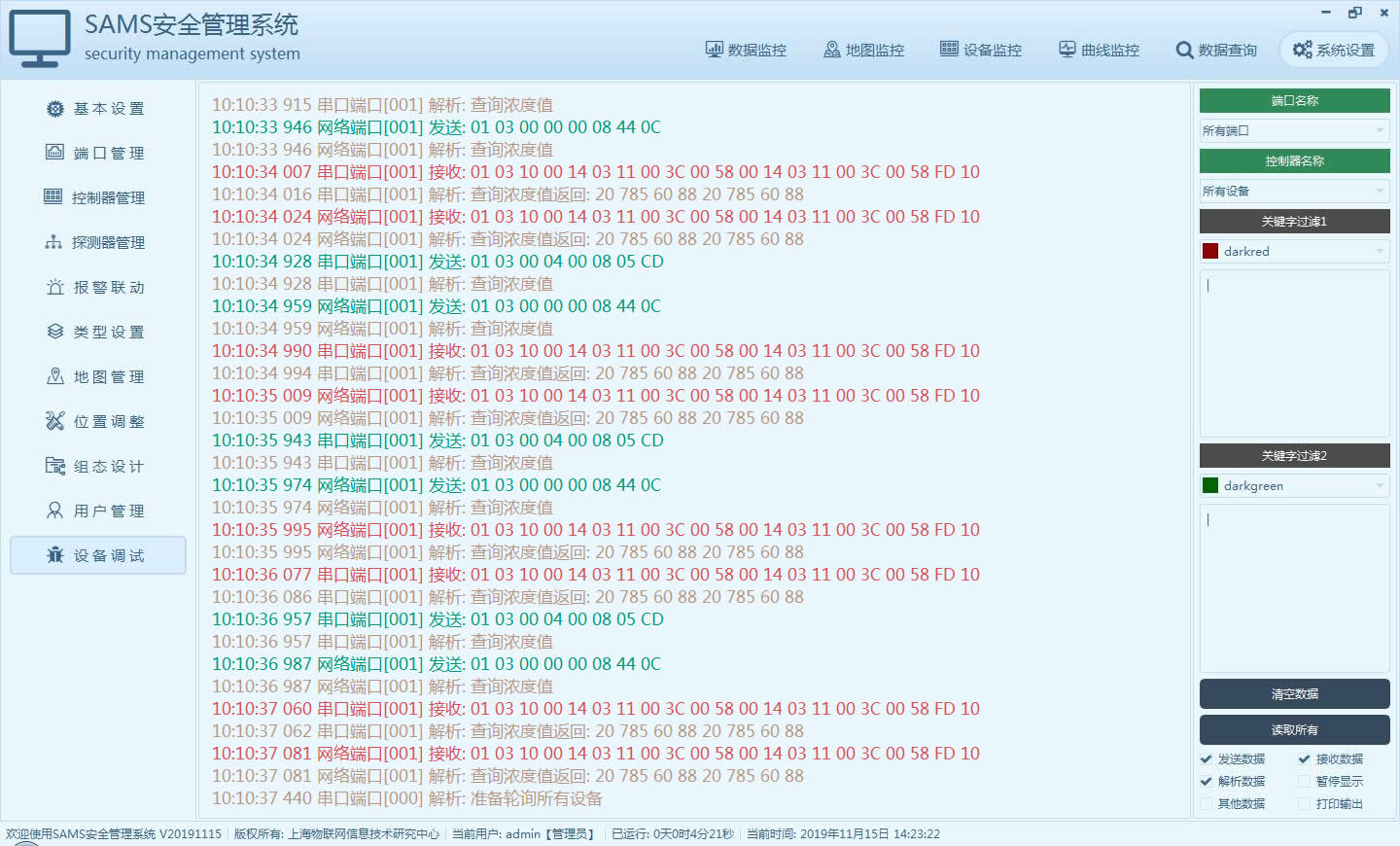This screenshot has width=1400, height=846.
Task: Click the 读取所有 button
Action: [1294, 730]
